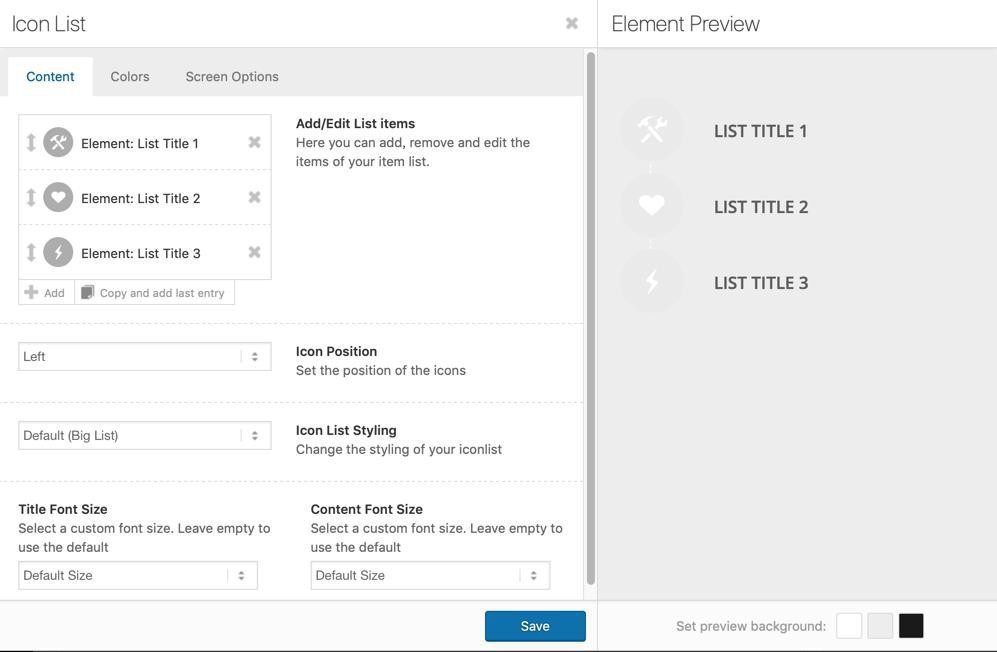The height and width of the screenshot is (652, 997).
Task: Remove the List Title 3 entry
Action: 255,253
